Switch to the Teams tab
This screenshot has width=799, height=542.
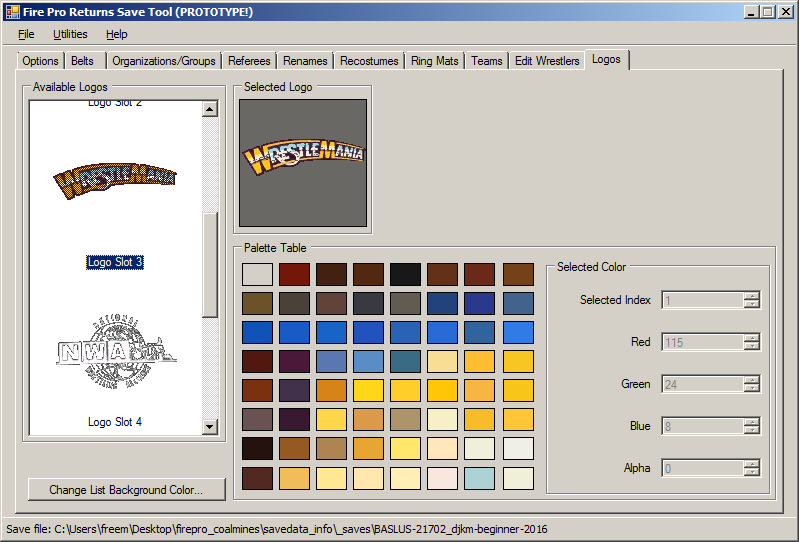coord(487,61)
